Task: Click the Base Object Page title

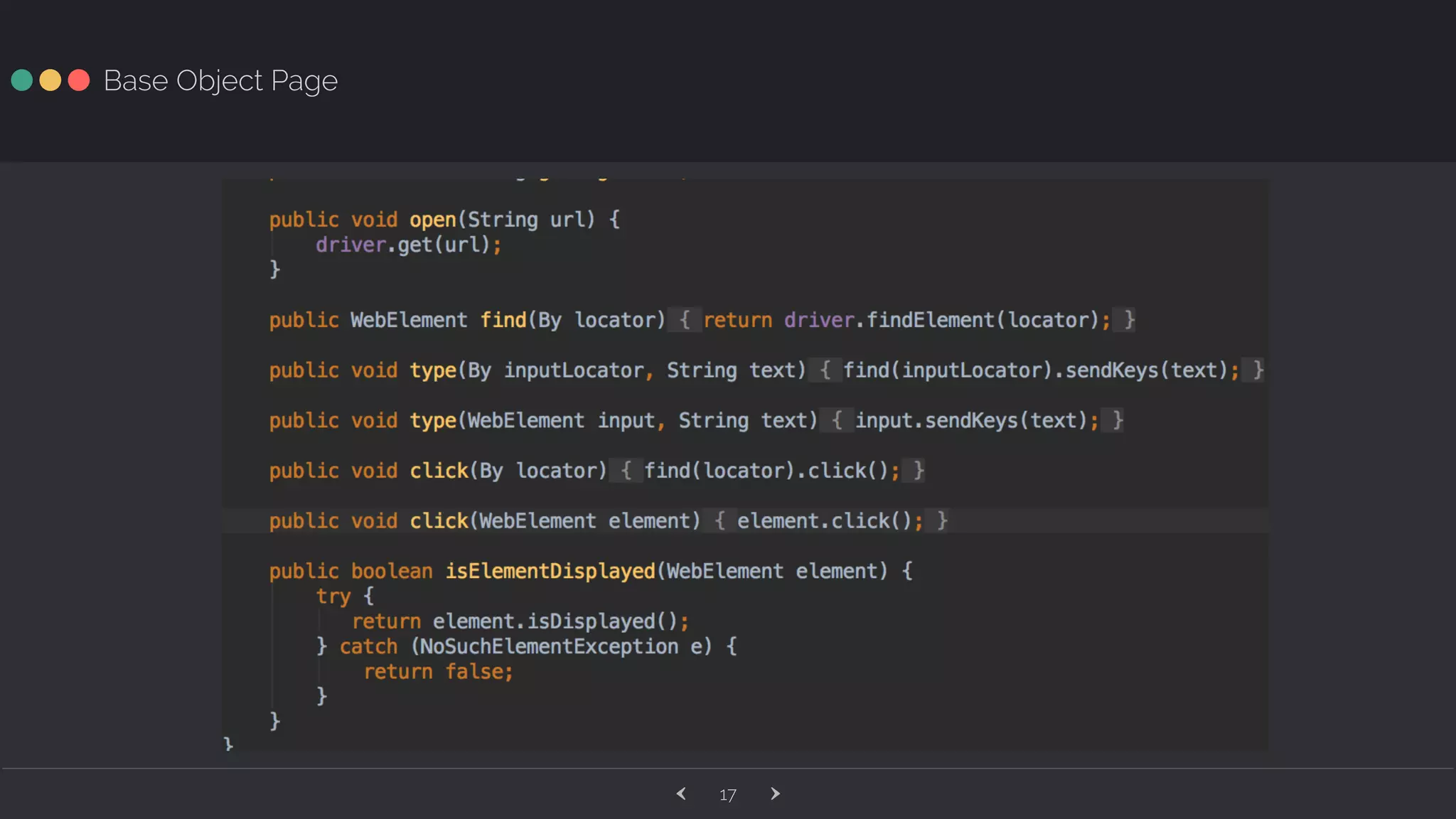Action: coord(220,80)
